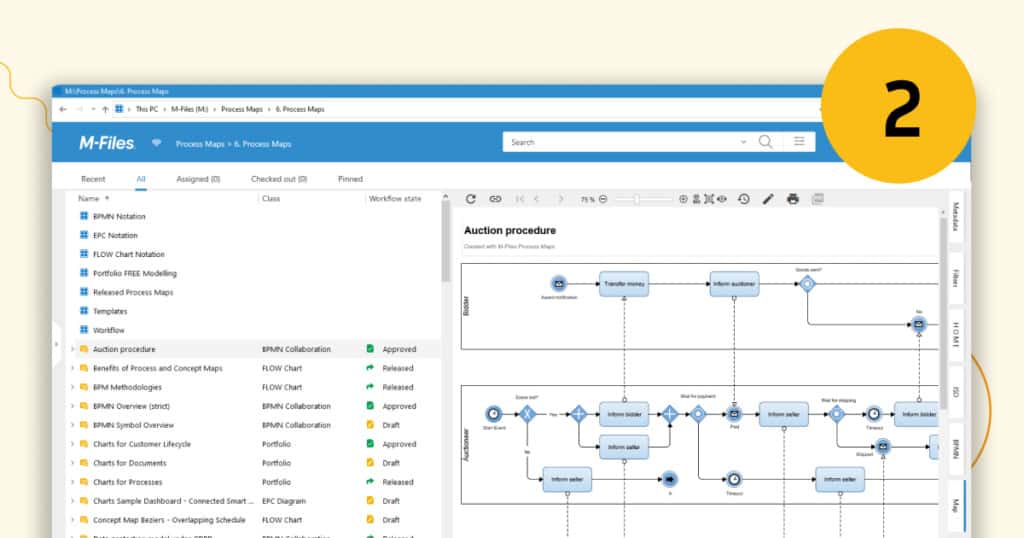Viewport: 1024px width, 538px height.
Task: Sort list by the Workflow state column
Action: (395, 198)
